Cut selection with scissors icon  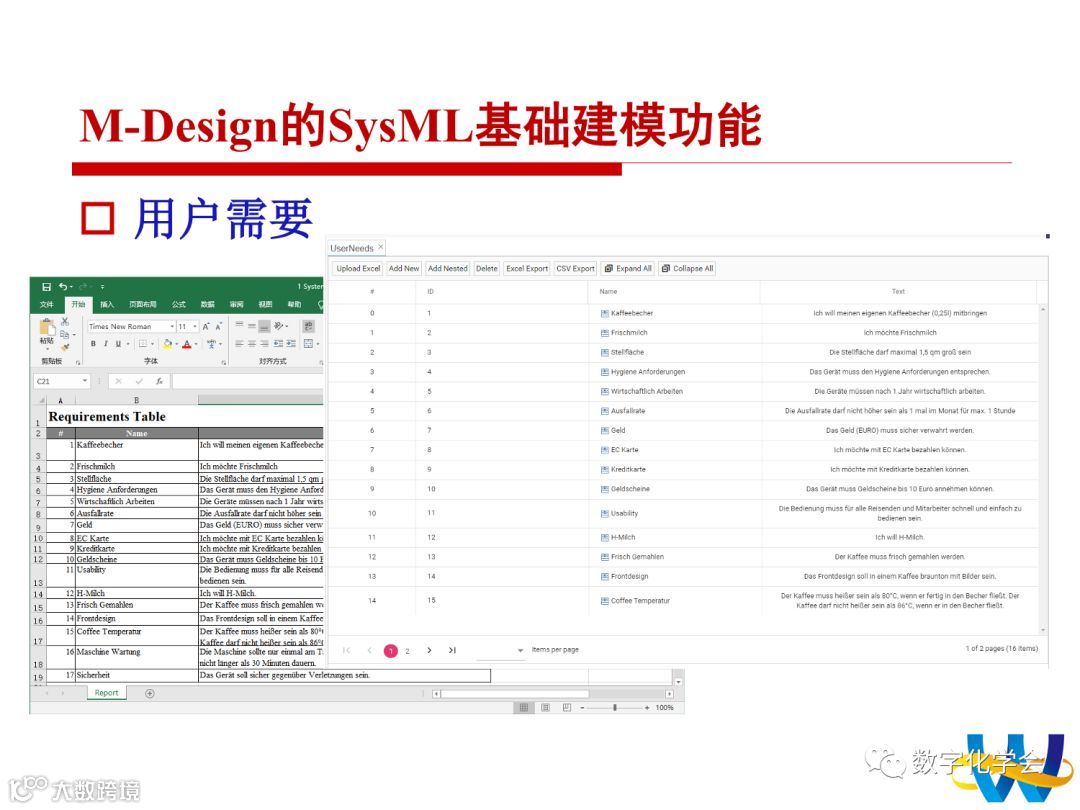click(65, 322)
